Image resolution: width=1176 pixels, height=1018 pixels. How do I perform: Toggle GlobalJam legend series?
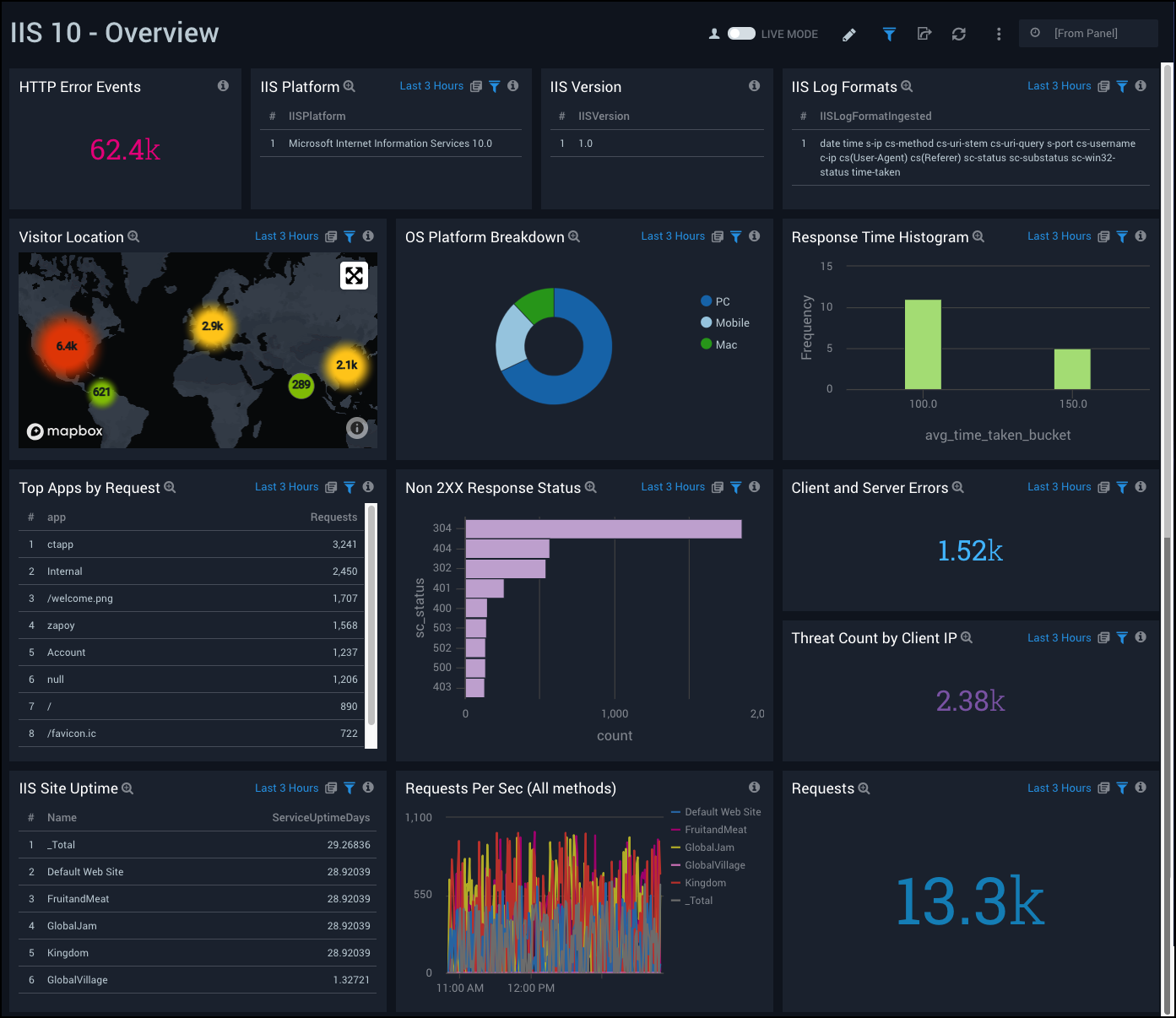tap(702, 847)
